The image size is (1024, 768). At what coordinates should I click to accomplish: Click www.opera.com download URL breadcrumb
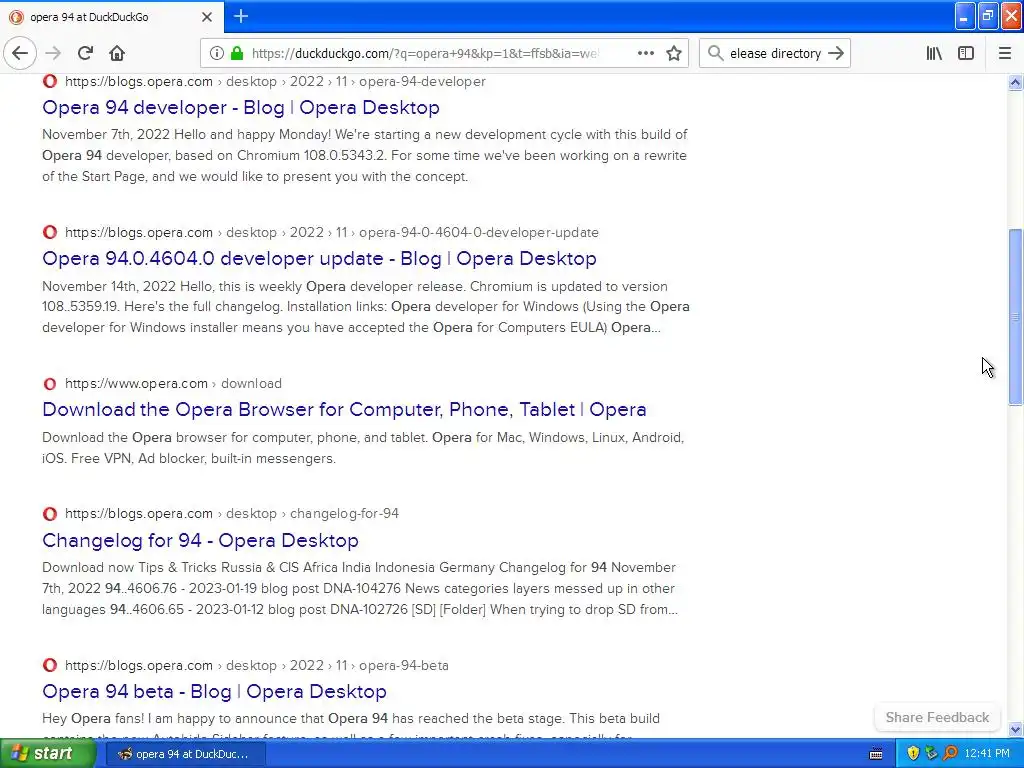click(173, 383)
